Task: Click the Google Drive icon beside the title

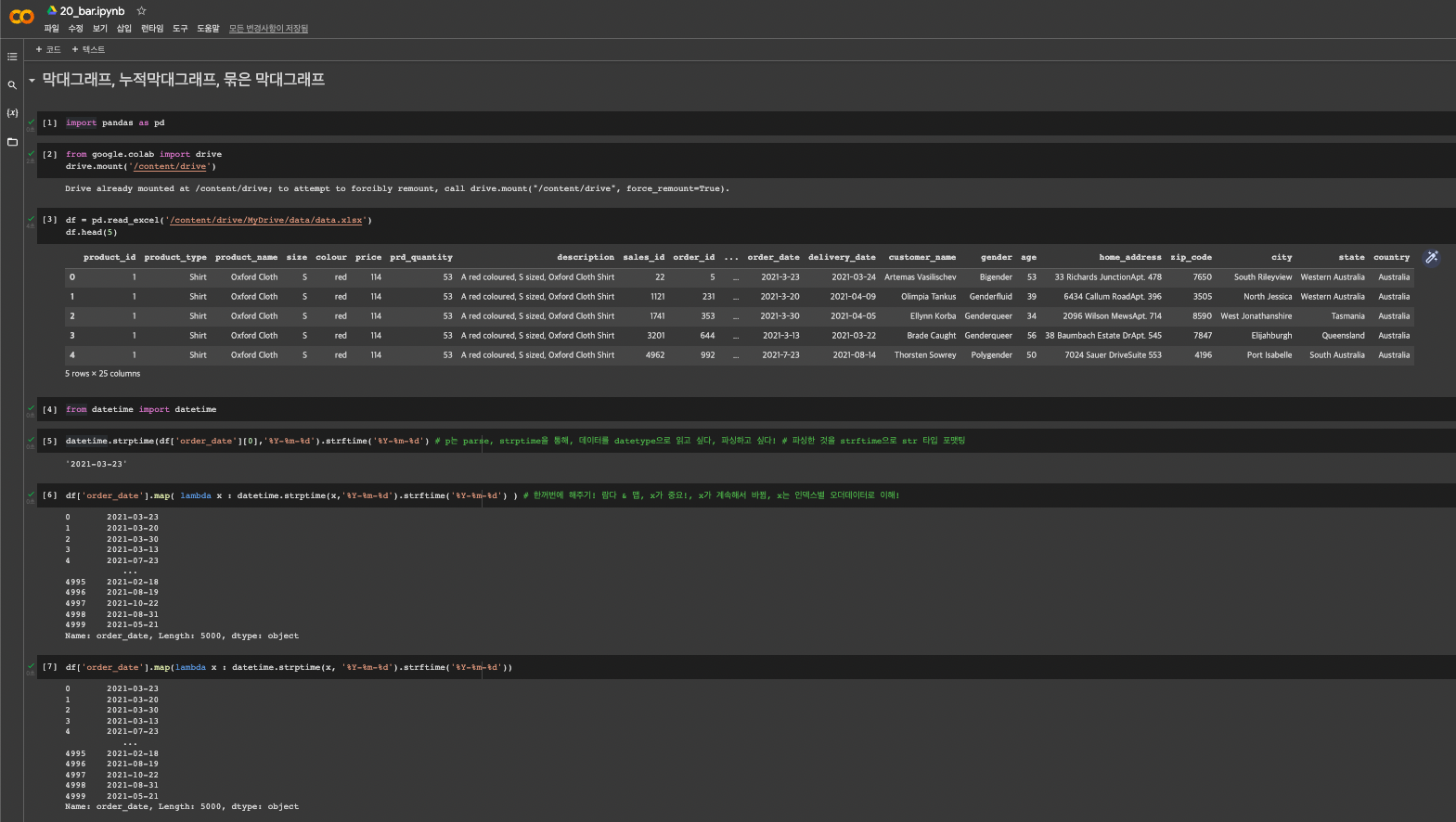Action: click(52, 11)
